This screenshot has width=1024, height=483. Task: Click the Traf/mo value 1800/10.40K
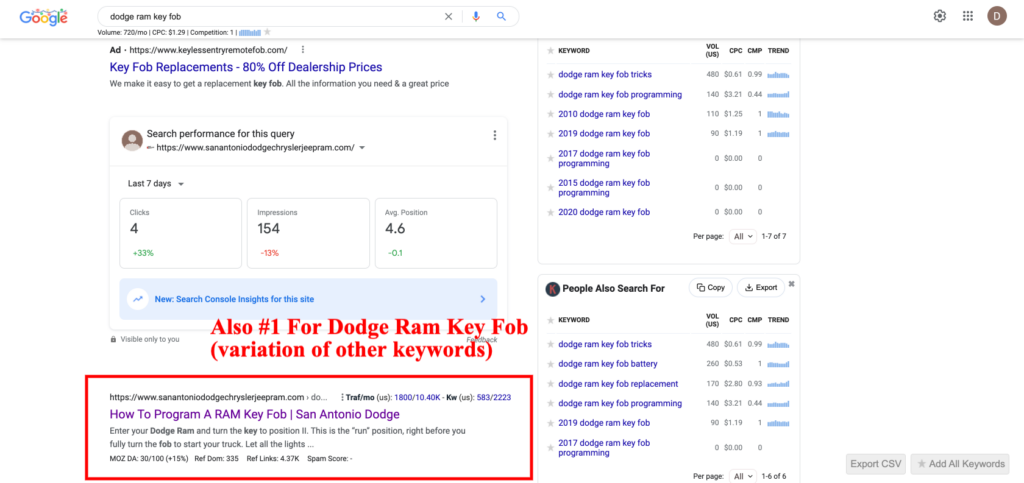(417, 397)
